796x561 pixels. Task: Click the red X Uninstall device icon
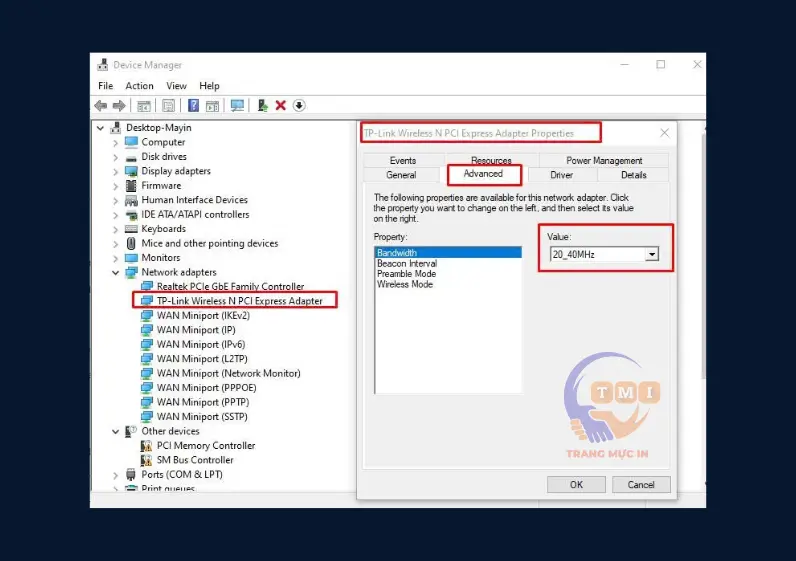pos(280,106)
